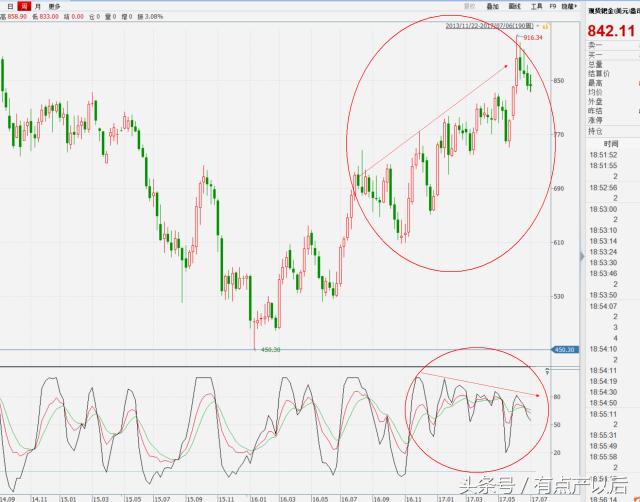The width and height of the screenshot is (640, 502).
Task: Click the 850 price axis label
Action: [558, 81]
